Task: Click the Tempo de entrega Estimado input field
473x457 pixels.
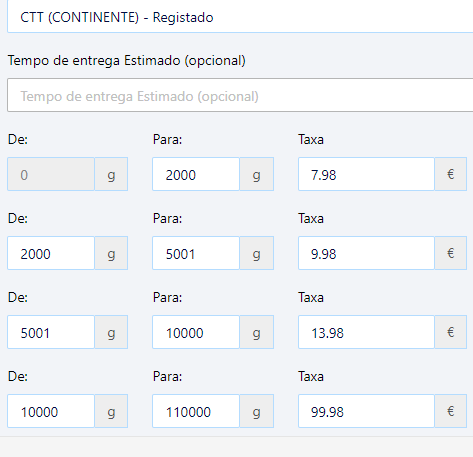Action: coord(240,95)
